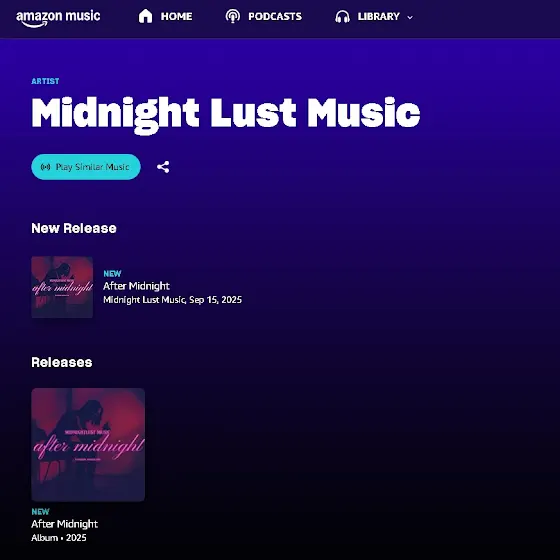This screenshot has width=560, height=560.
Task: Click the Play Similar Music button
Action: (86, 167)
